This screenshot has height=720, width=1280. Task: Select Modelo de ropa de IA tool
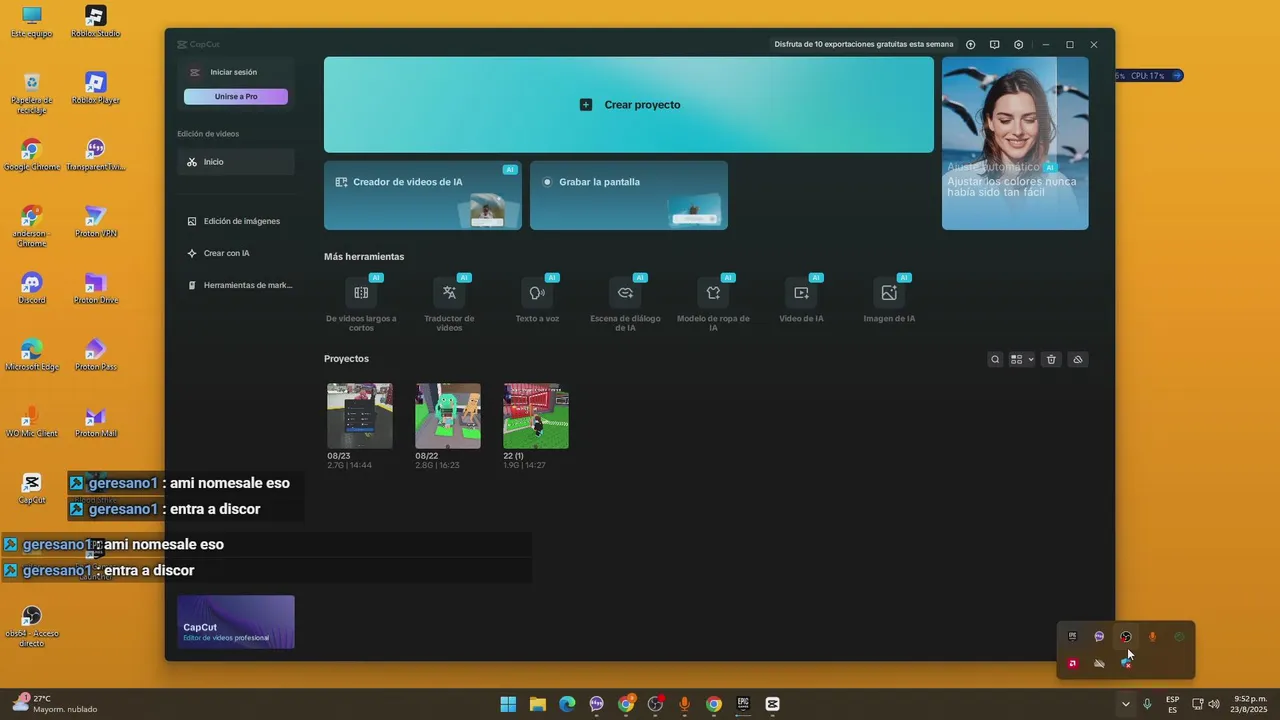(713, 304)
